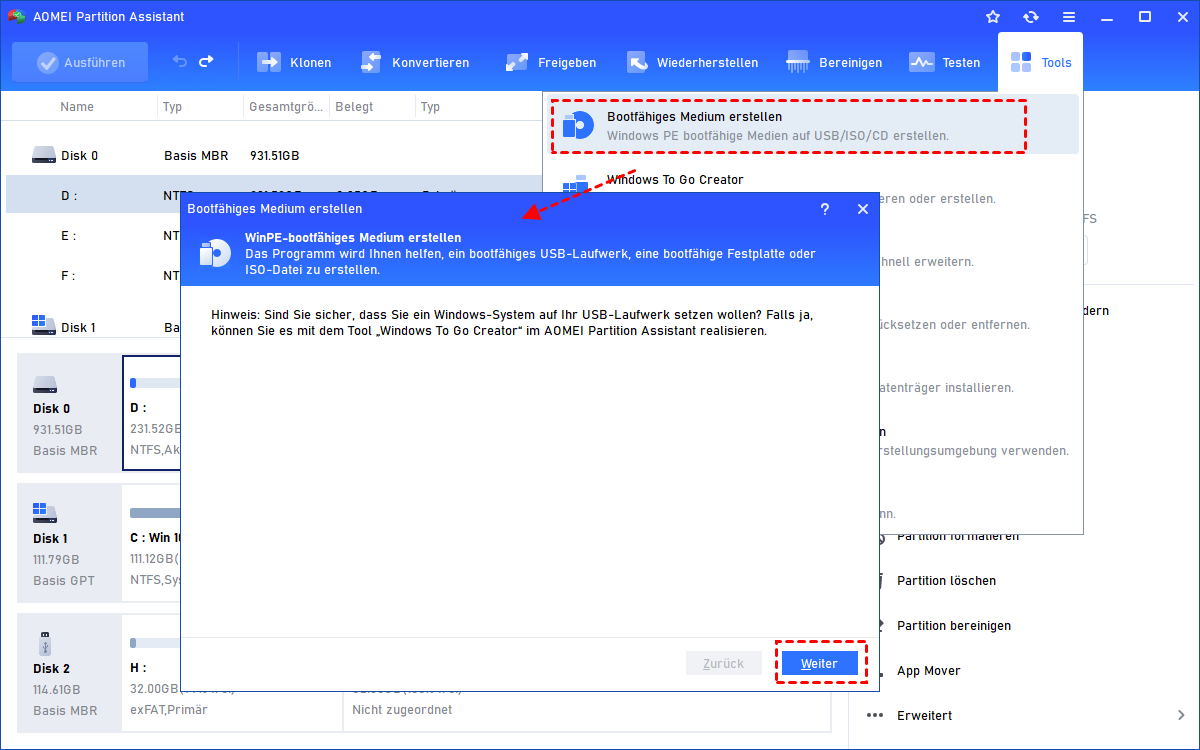The width and height of the screenshot is (1200, 750).
Task: Click the Erweitert three-dots icon
Action: click(875, 716)
